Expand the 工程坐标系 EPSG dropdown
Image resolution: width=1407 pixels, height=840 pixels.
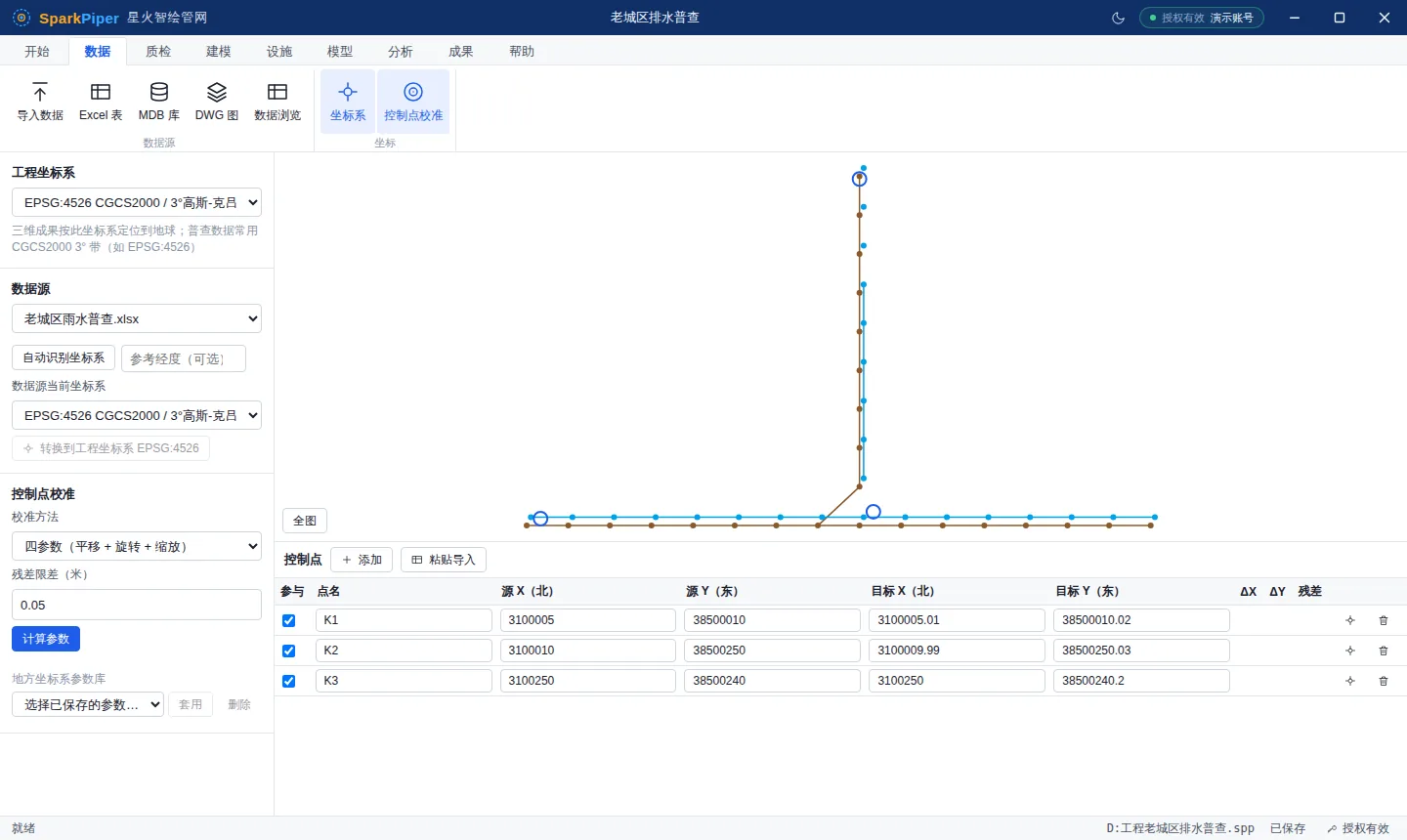137,202
